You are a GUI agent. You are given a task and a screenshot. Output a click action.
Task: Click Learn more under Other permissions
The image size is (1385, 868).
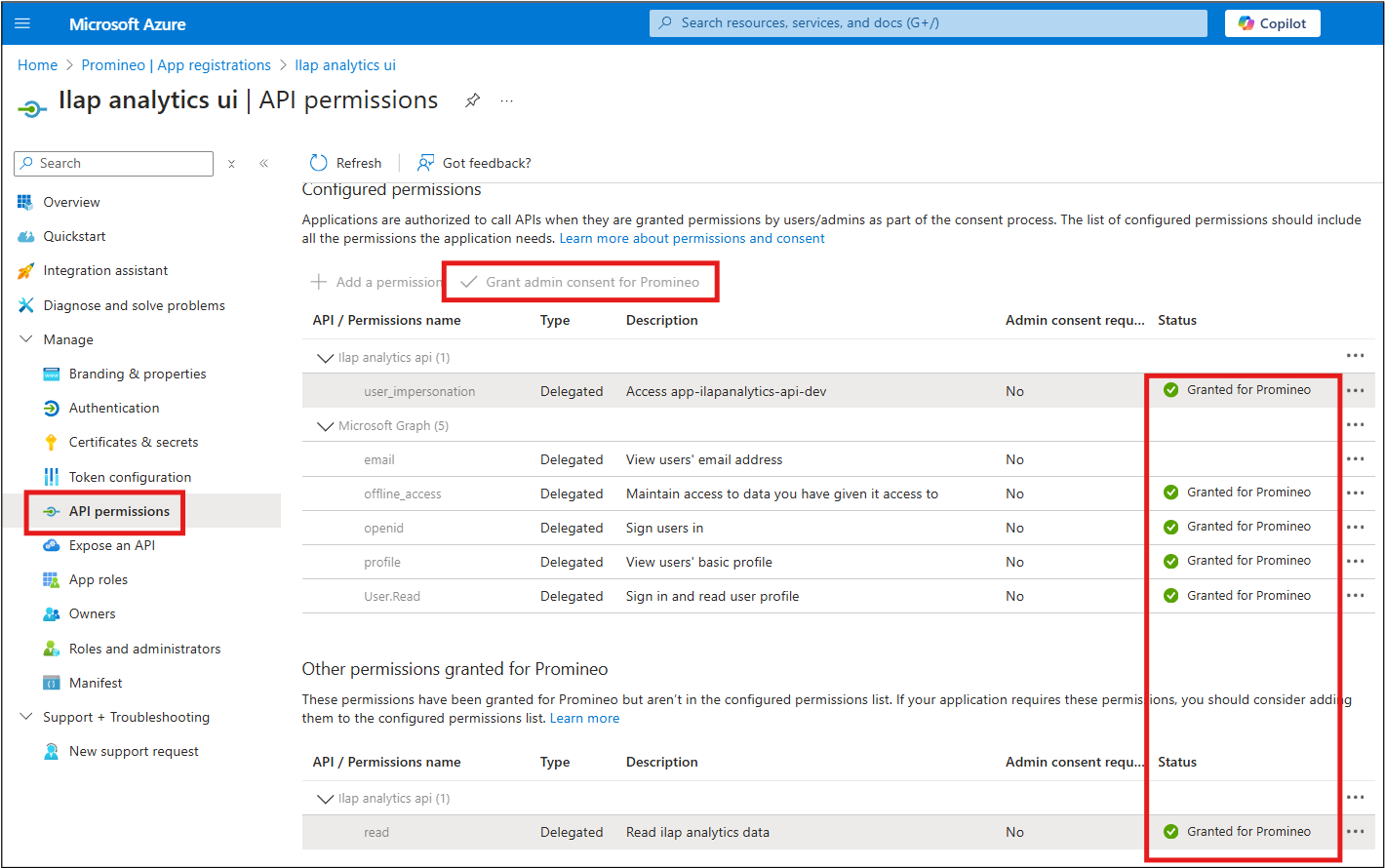[584, 718]
